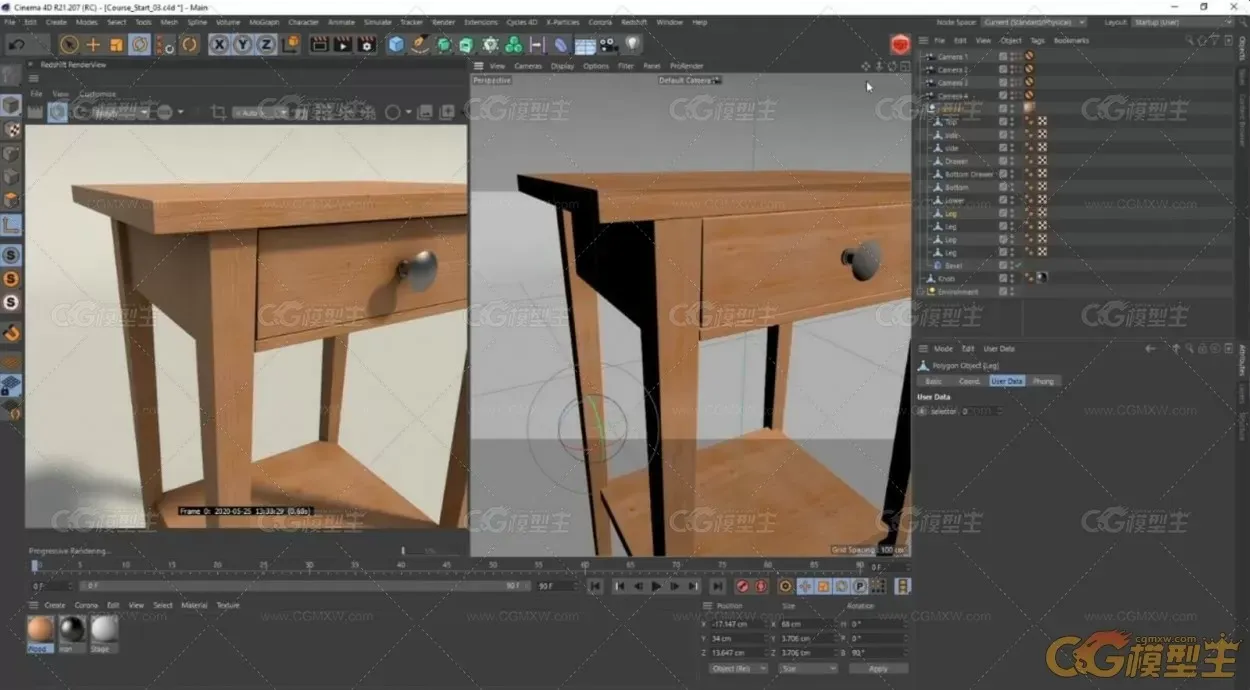This screenshot has width=1250, height=690.
Task: Select the Live Selection tool
Action: pos(69,44)
